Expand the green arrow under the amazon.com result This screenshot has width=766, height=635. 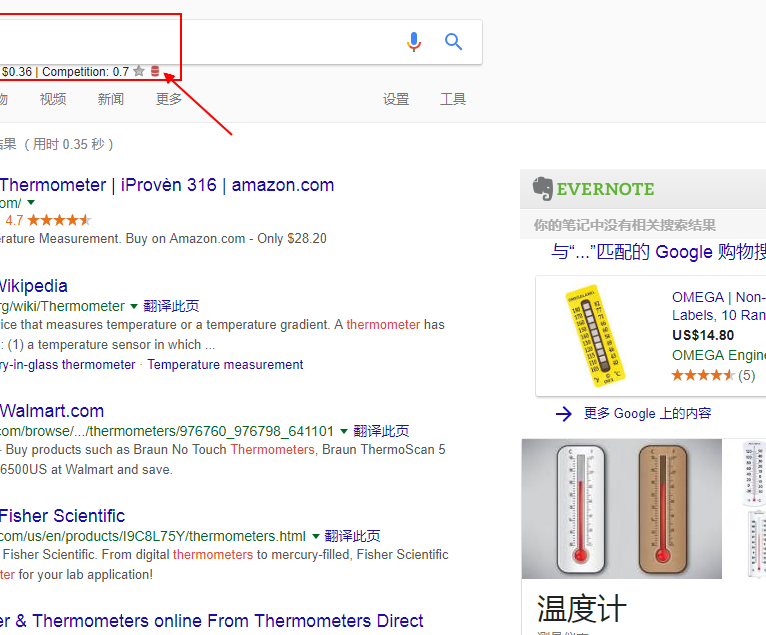point(31,203)
